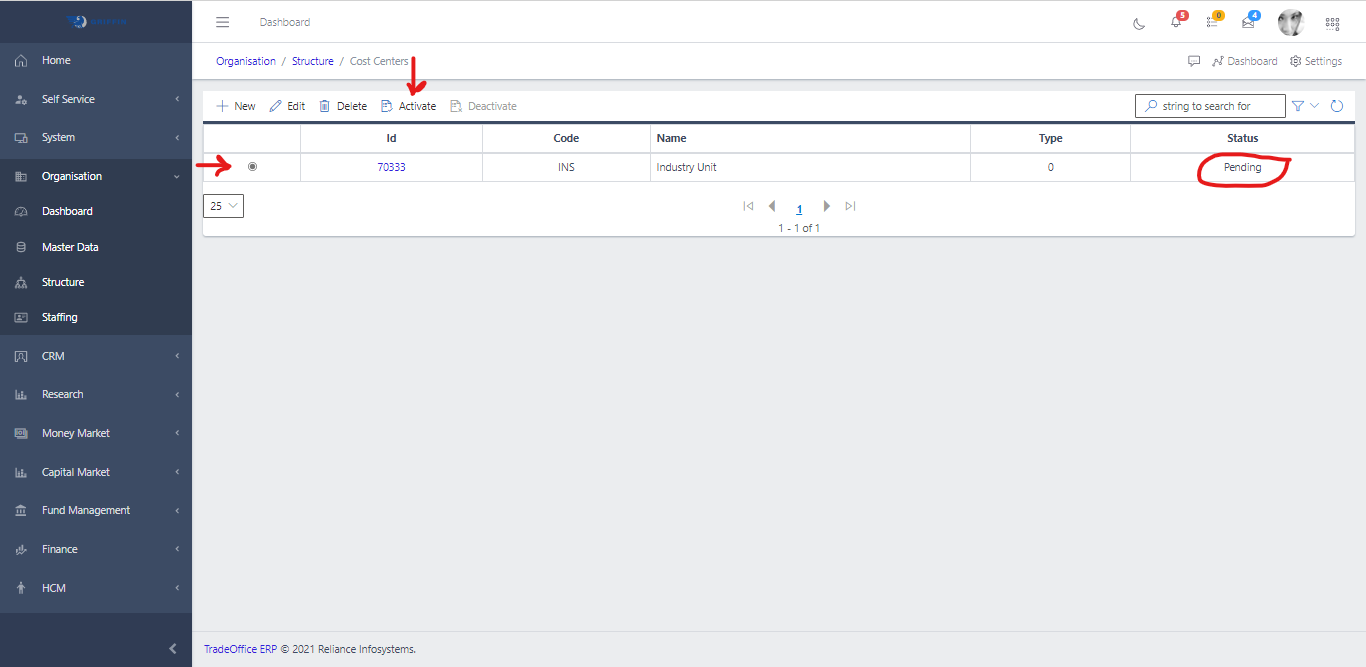Image resolution: width=1366 pixels, height=667 pixels.
Task: Open Master Data in the sidebar
Action: click(70, 247)
